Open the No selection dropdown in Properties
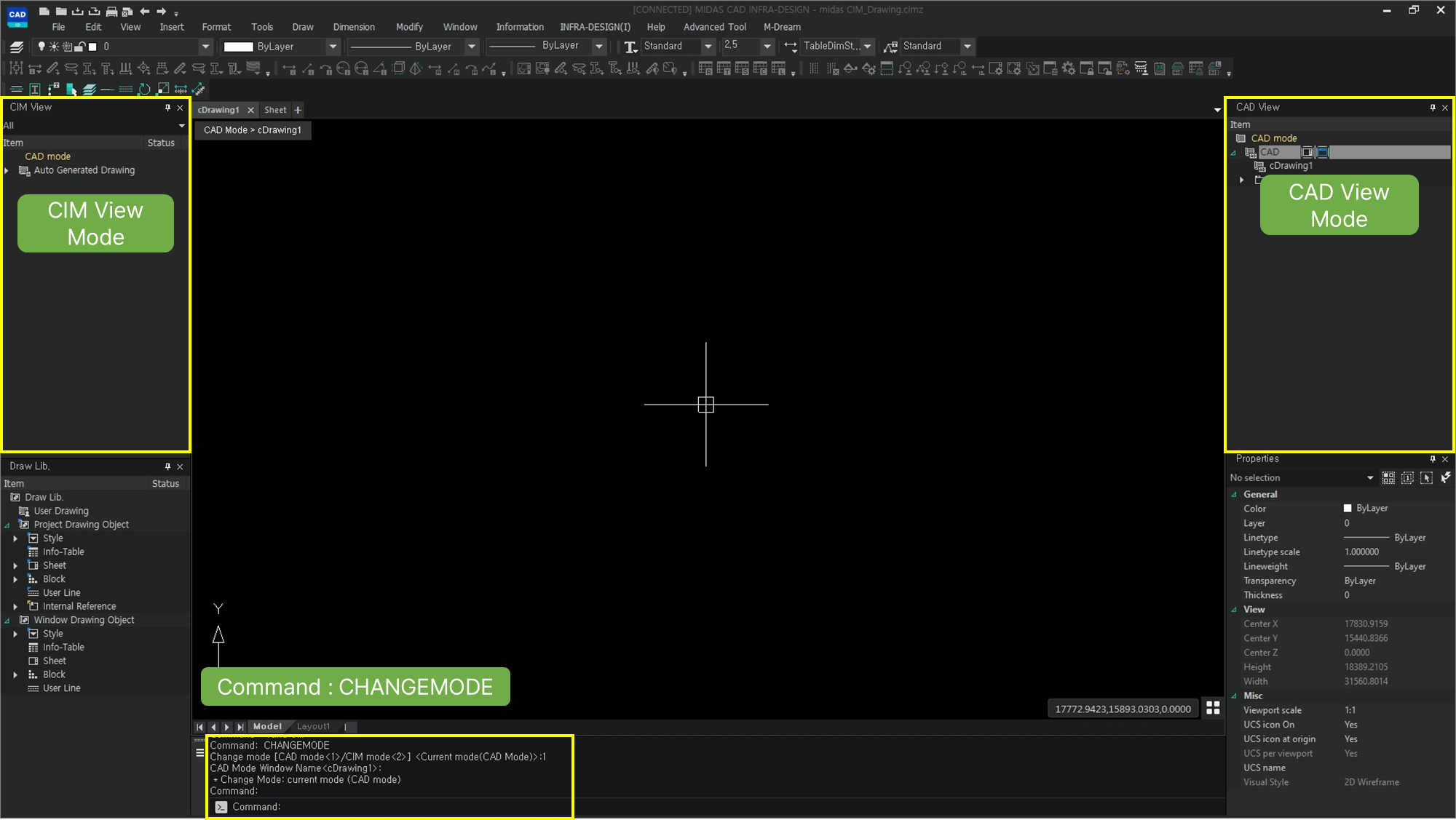The height and width of the screenshot is (820, 1456). [x=1369, y=478]
